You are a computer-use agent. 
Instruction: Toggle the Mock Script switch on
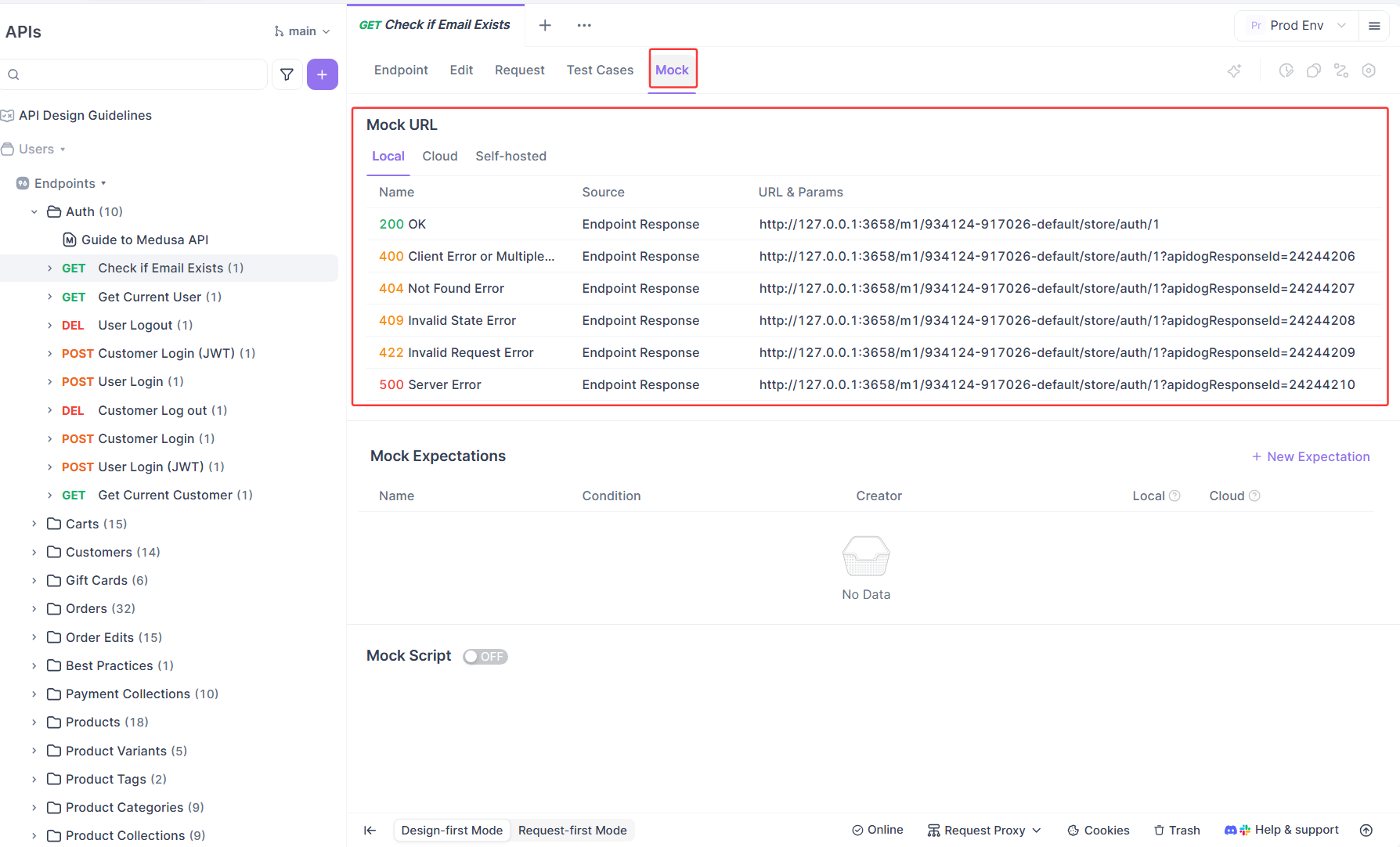(x=485, y=657)
